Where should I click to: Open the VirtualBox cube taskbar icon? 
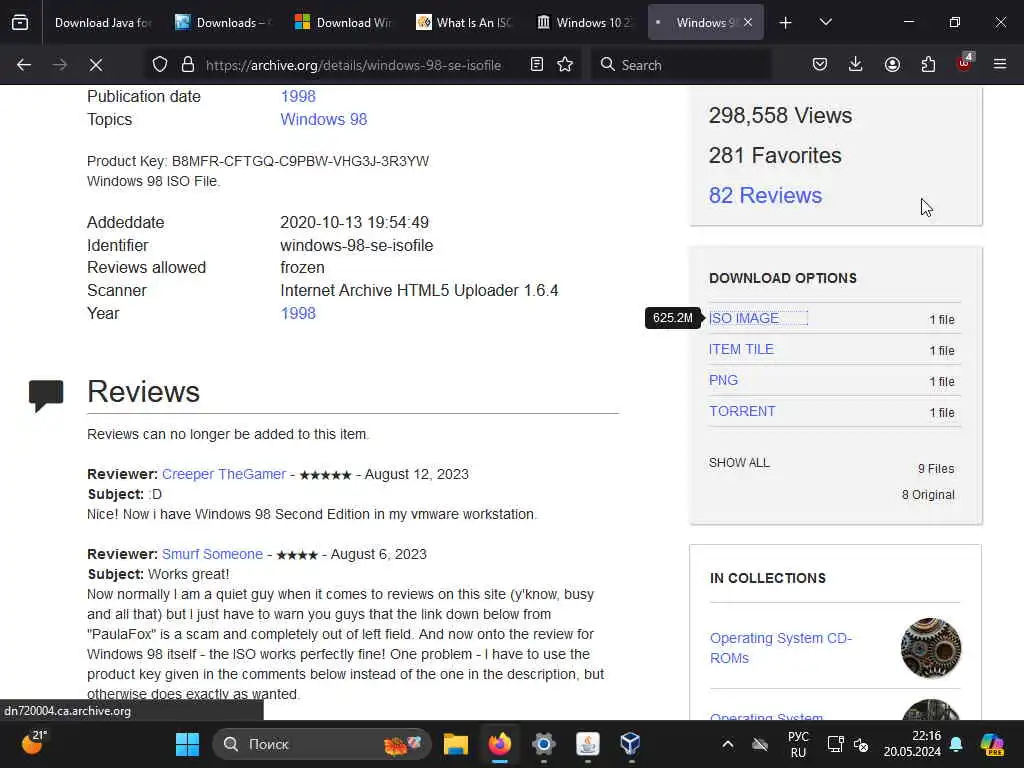point(630,744)
